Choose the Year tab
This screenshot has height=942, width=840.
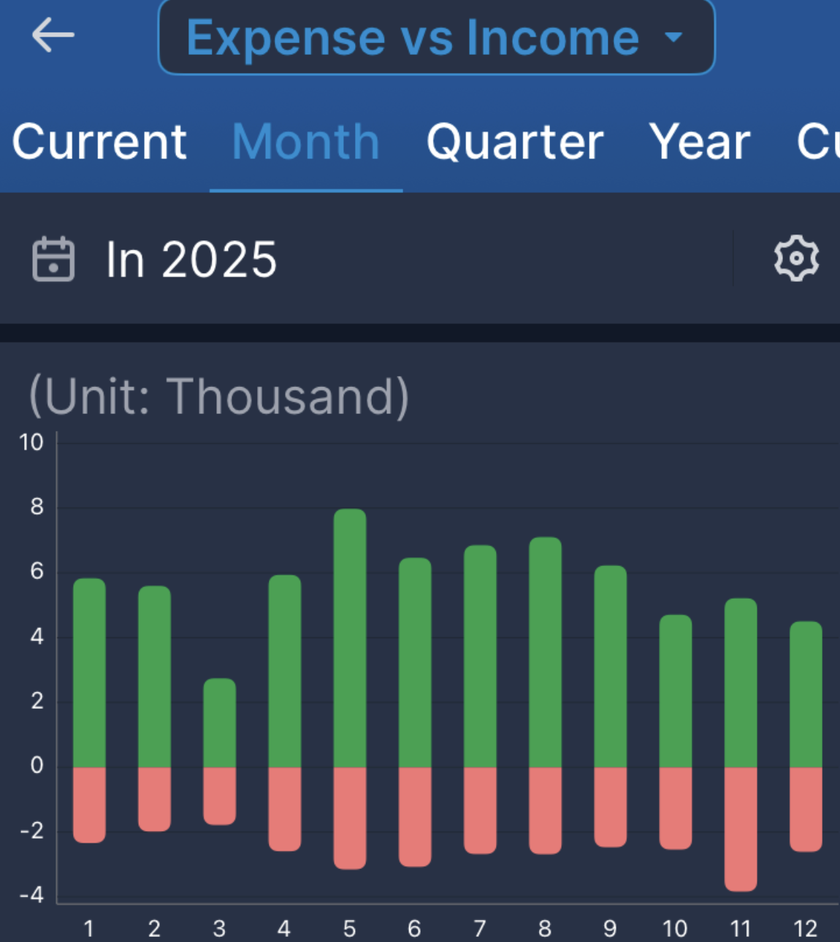(x=700, y=142)
